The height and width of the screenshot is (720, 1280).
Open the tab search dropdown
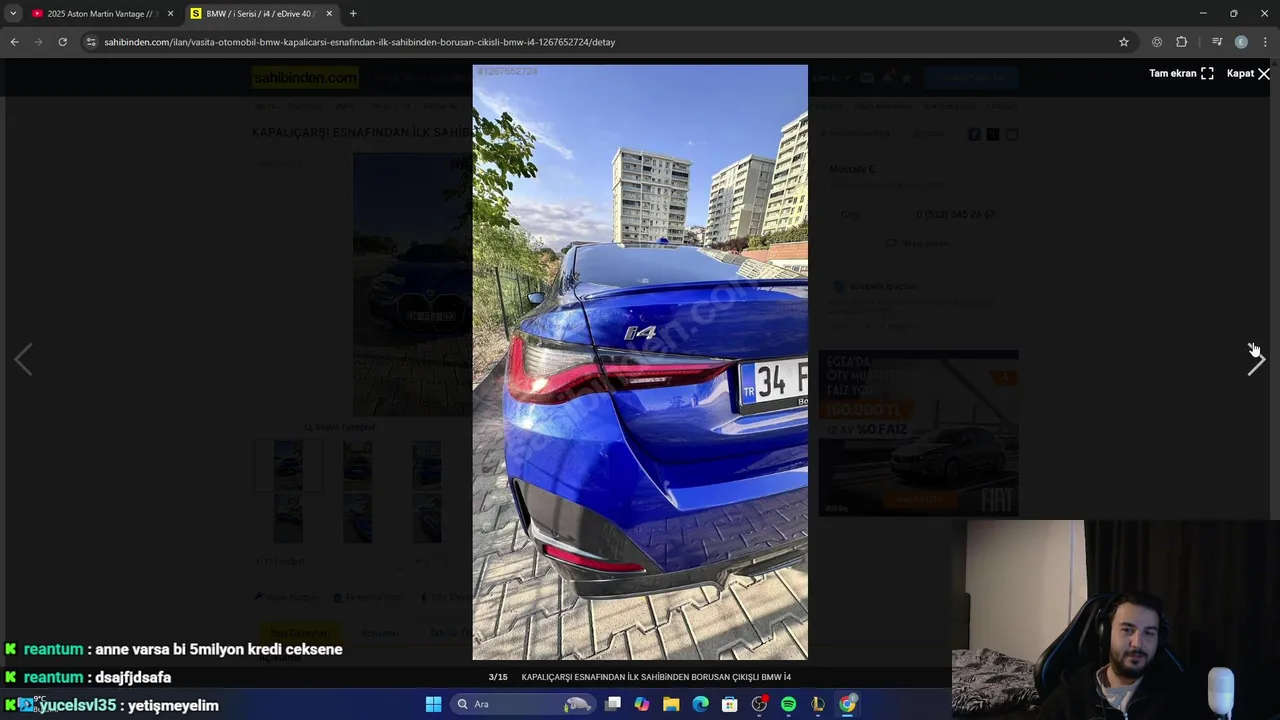click(x=13, y=14)
